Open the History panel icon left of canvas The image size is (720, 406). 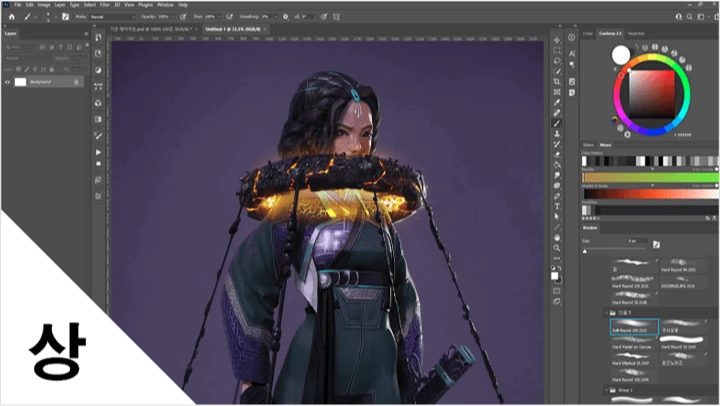point(98,37)
